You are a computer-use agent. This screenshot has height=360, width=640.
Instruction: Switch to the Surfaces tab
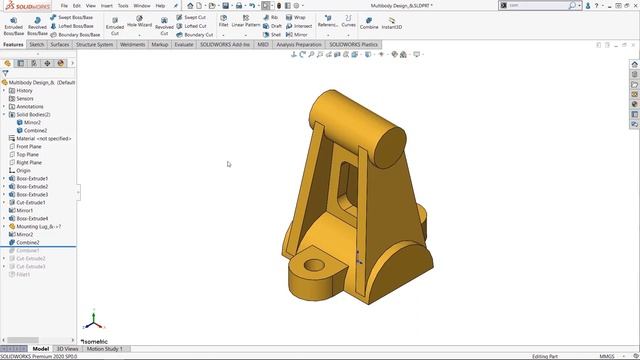60,44
